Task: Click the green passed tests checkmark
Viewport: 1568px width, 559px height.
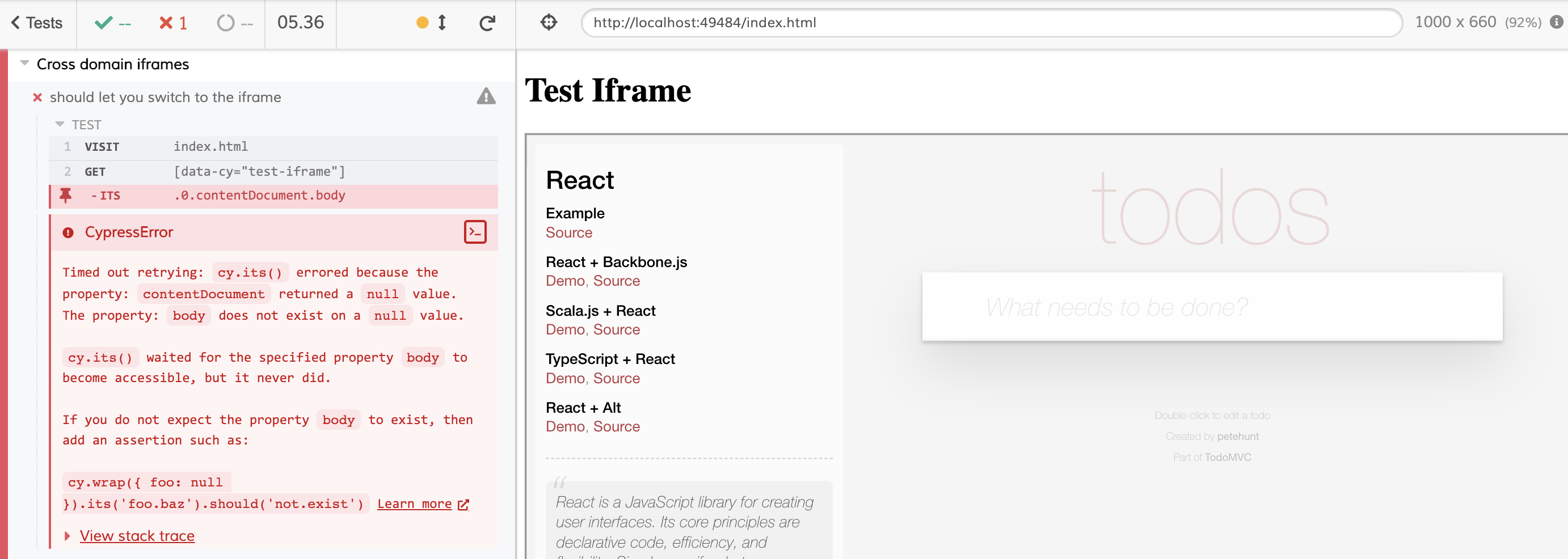Action: click(x=103, y=23)
